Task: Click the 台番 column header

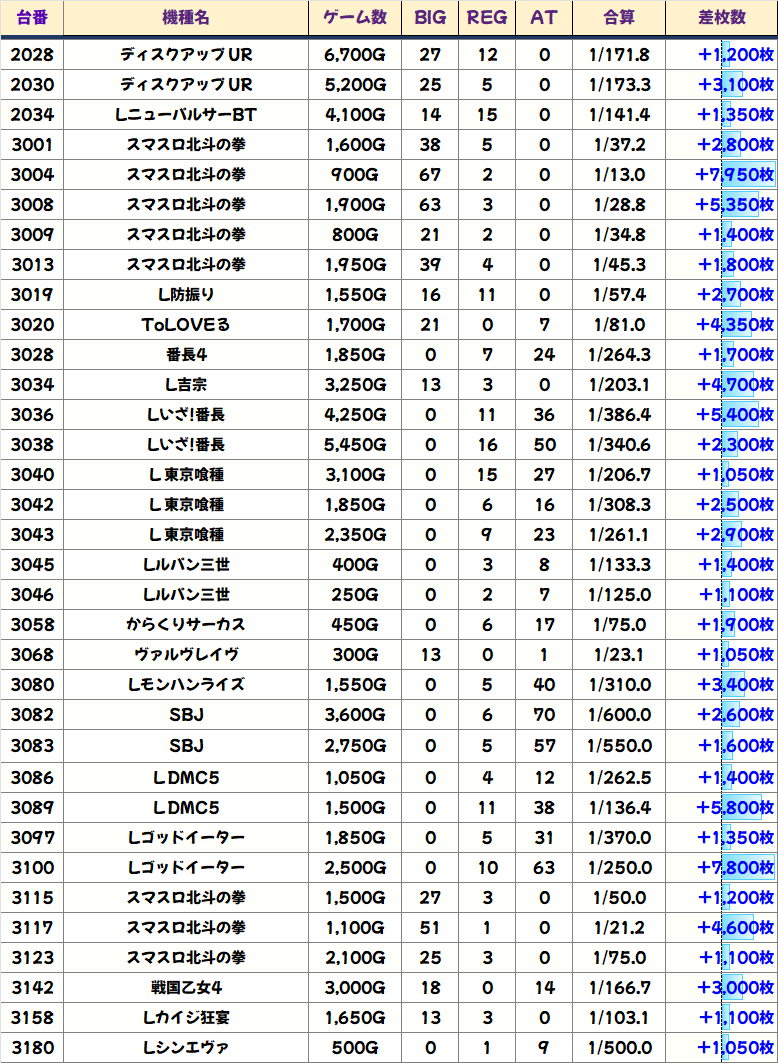Action: (x=32, y=18)
